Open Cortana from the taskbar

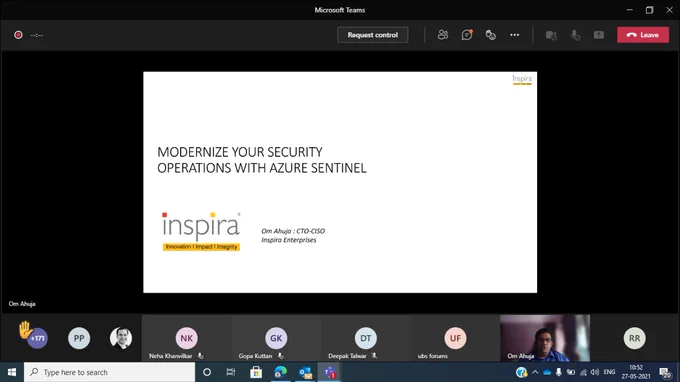coord(207,372)
